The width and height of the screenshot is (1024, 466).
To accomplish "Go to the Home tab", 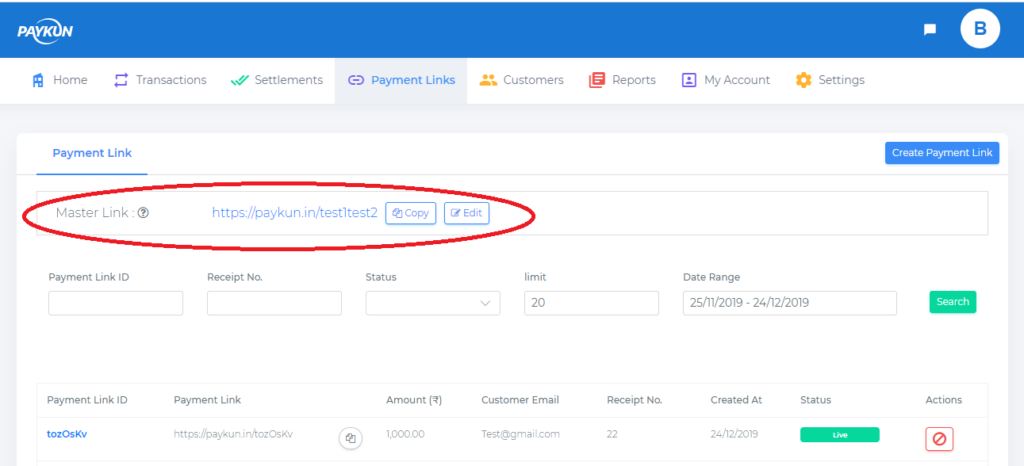I will click(59, 80).
